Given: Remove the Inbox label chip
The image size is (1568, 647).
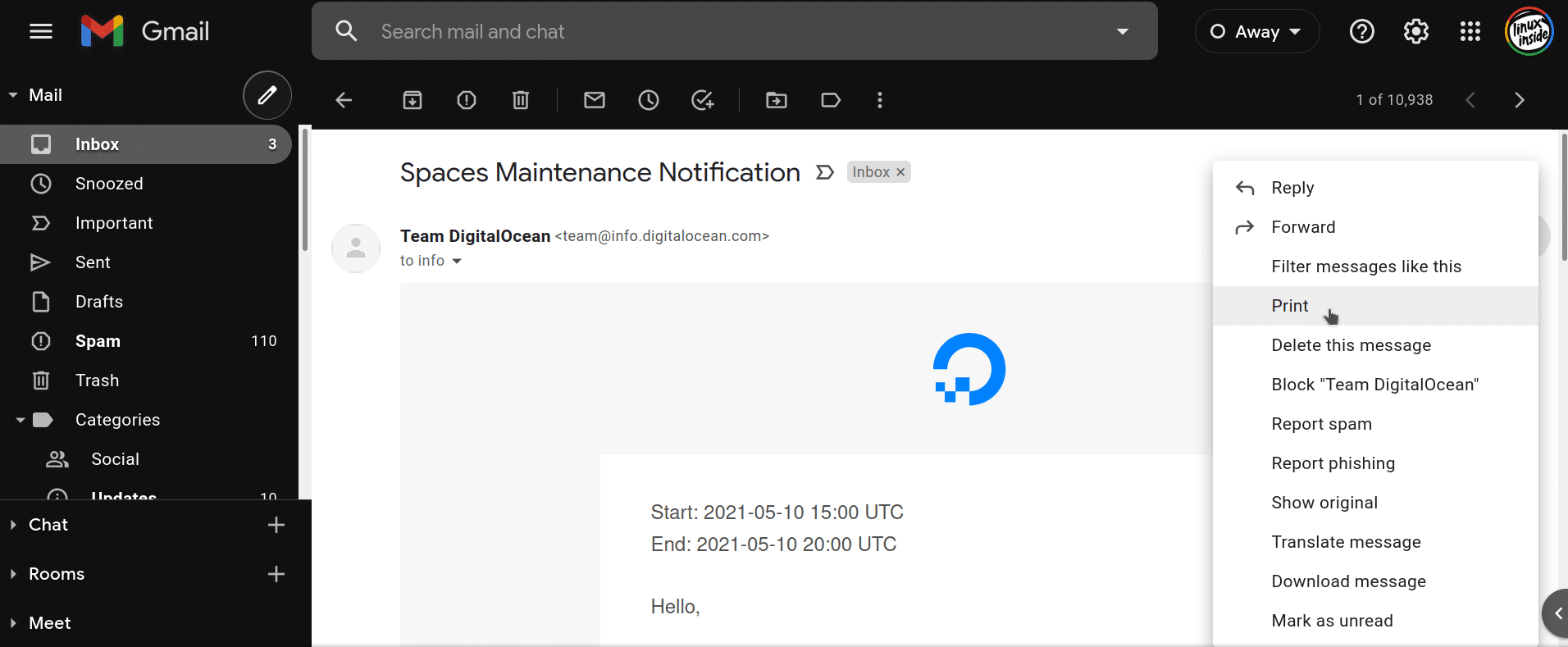Looking at the screenshot, I should [900, 172].
